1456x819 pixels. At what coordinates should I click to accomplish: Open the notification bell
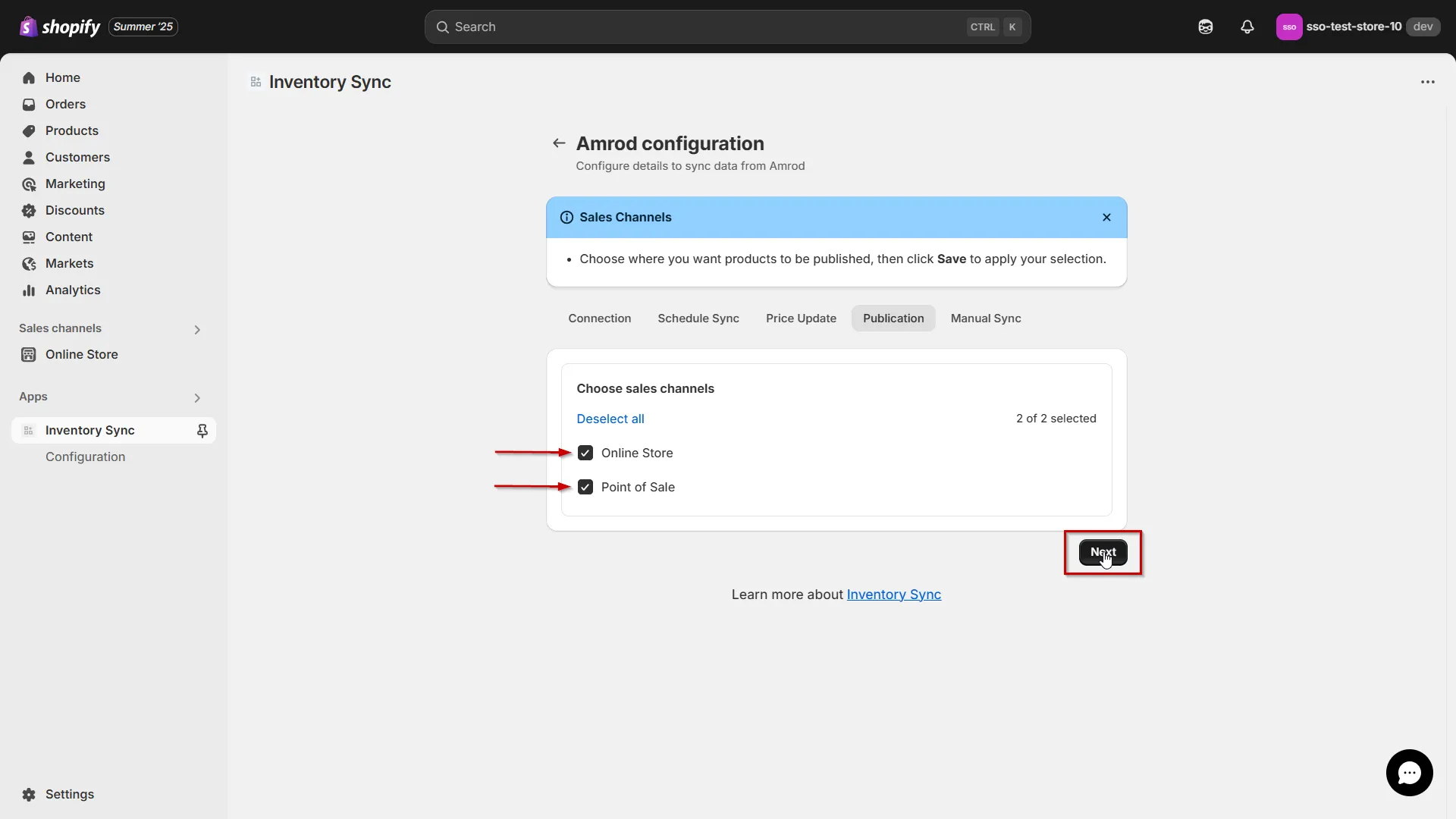click(x=1247, y=27)
